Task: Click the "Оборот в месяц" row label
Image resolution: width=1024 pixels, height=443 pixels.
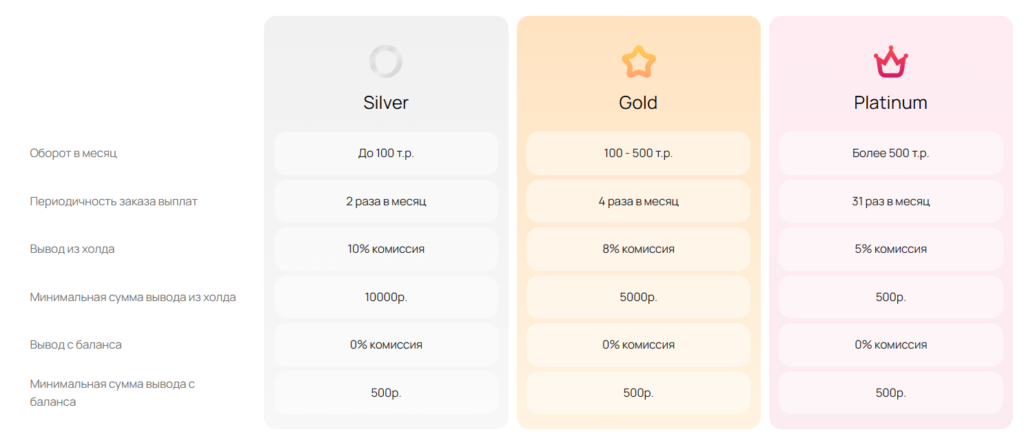Action: [73, 154]
